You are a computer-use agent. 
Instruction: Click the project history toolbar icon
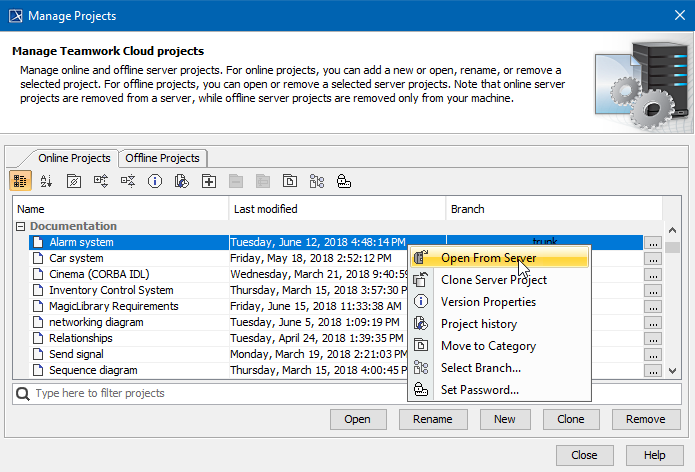click(182, 181)
